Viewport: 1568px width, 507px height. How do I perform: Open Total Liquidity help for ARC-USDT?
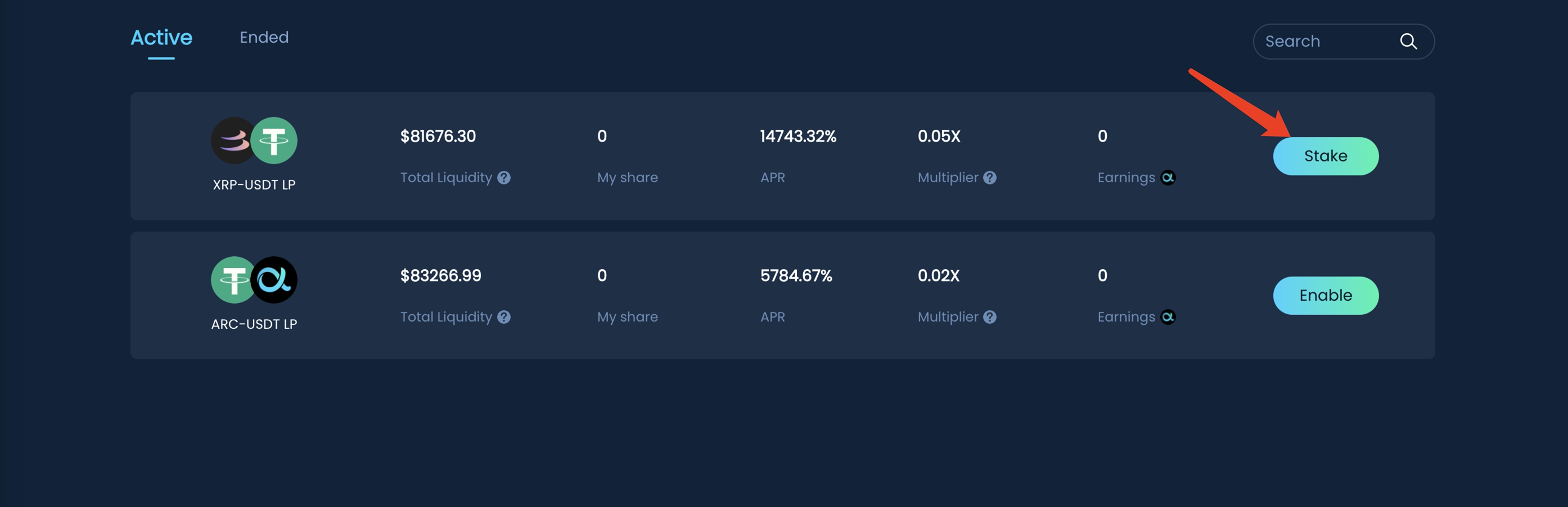click(504, 317)
